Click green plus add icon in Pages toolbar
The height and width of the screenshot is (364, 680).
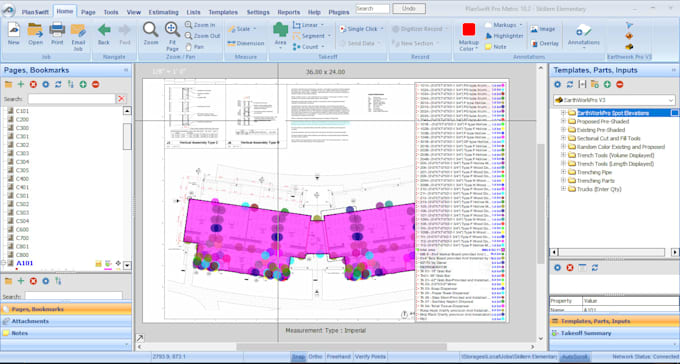(x=20, y=85)
